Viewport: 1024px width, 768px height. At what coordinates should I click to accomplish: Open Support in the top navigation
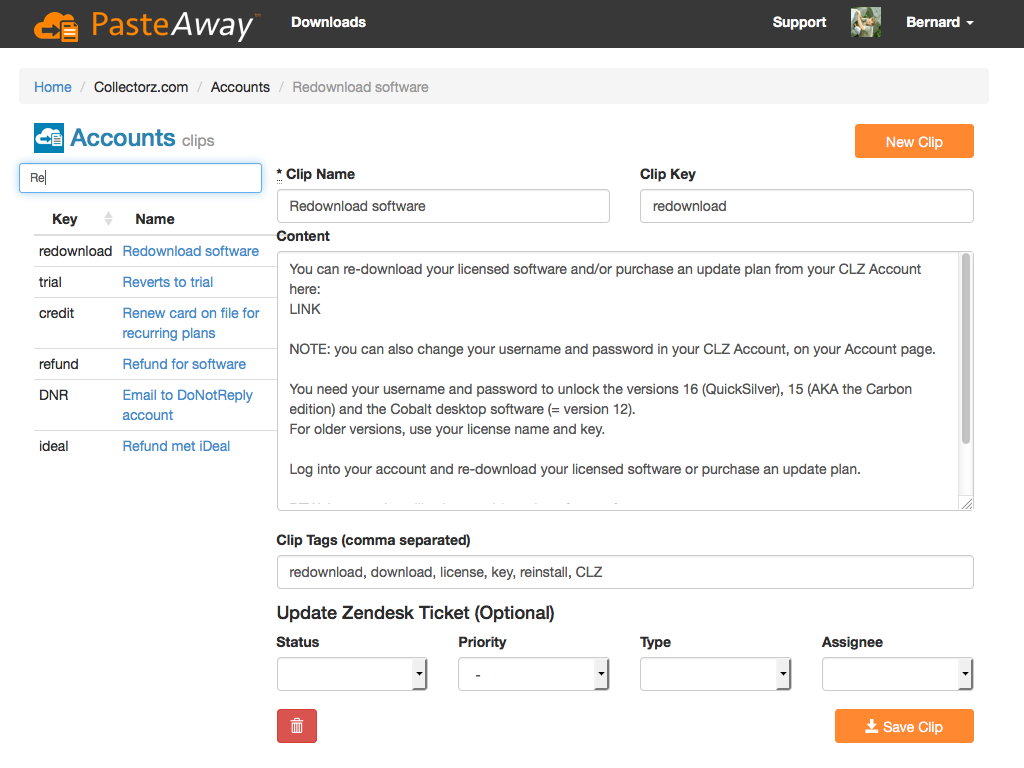point(799,23)
